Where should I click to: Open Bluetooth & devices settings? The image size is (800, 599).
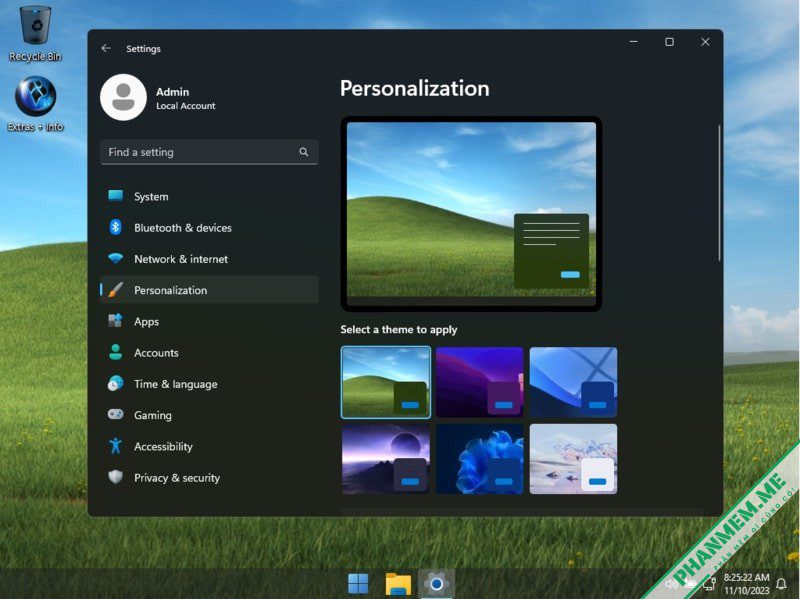point(209,228)
